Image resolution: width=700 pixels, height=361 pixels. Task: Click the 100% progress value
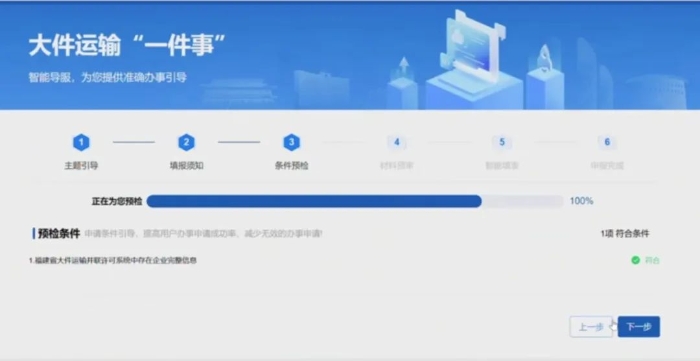pyautogui.click(x=581, y=201)
